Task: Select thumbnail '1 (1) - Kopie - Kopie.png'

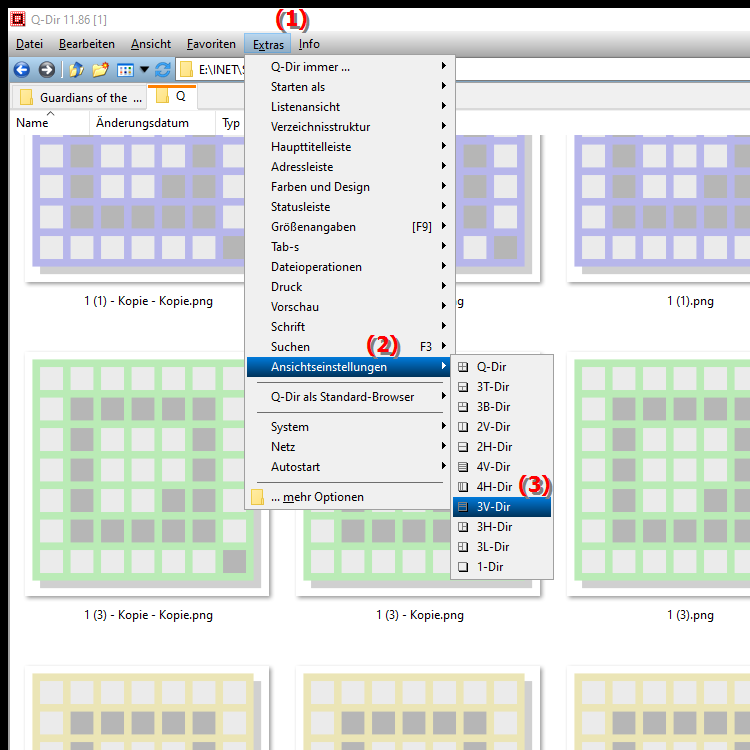Action: (136, 210)
